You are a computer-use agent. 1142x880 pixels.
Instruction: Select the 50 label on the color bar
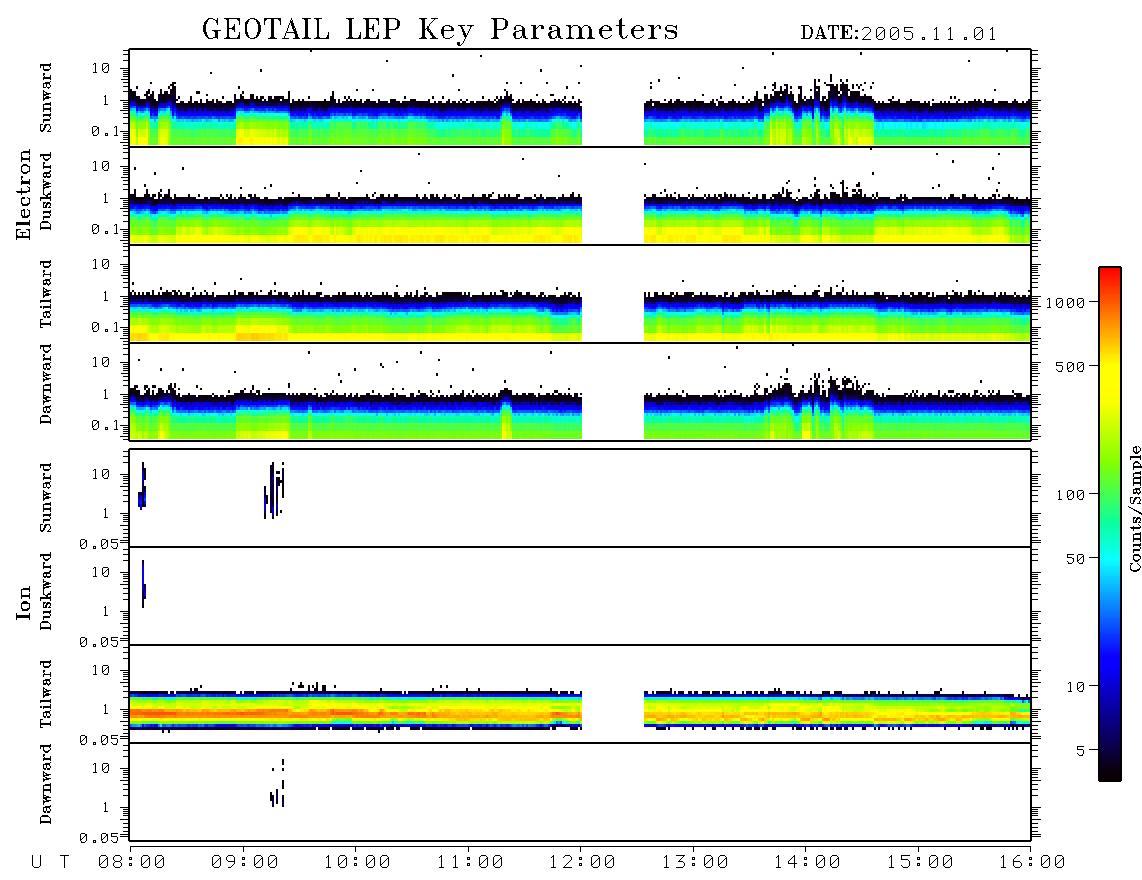1076,559
